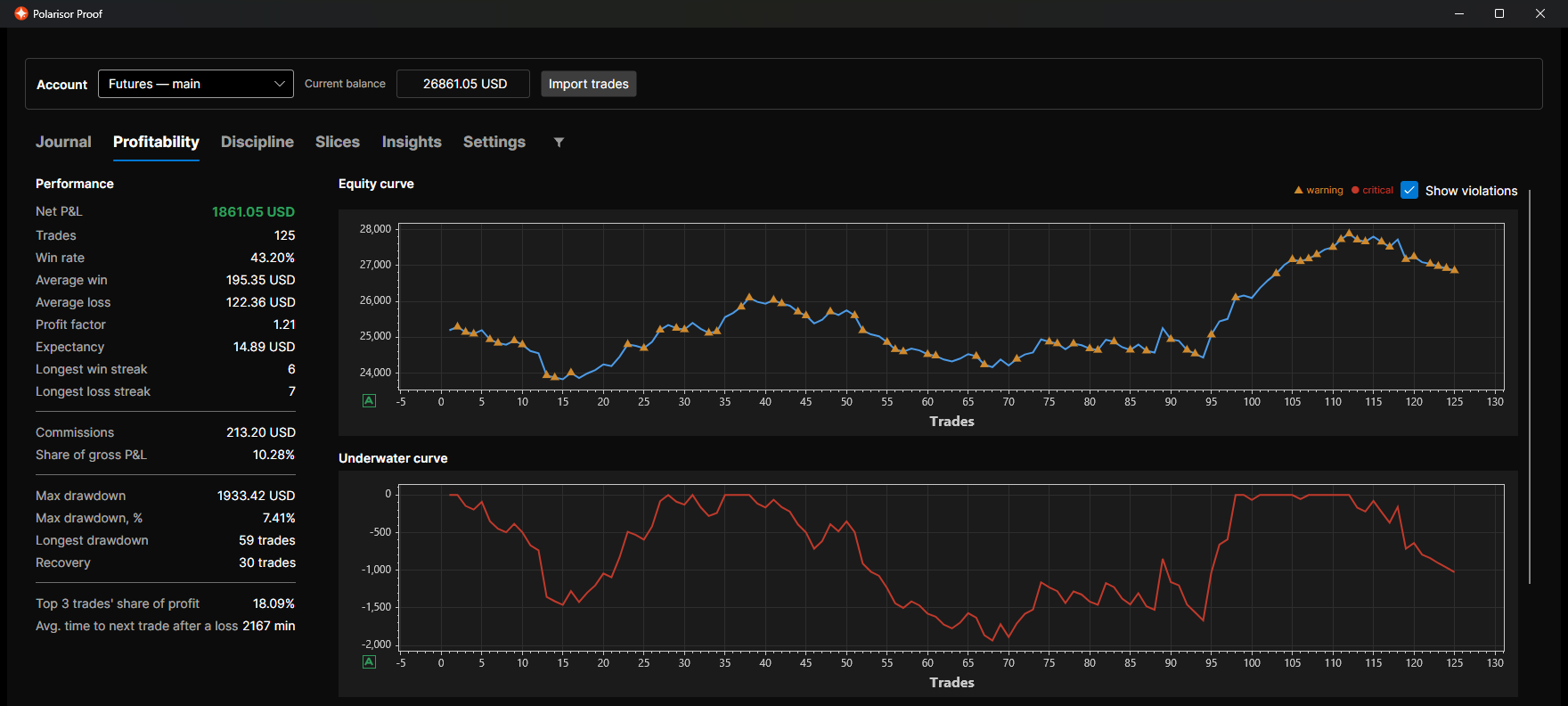Click the Equity curve heading

point(376,184)
